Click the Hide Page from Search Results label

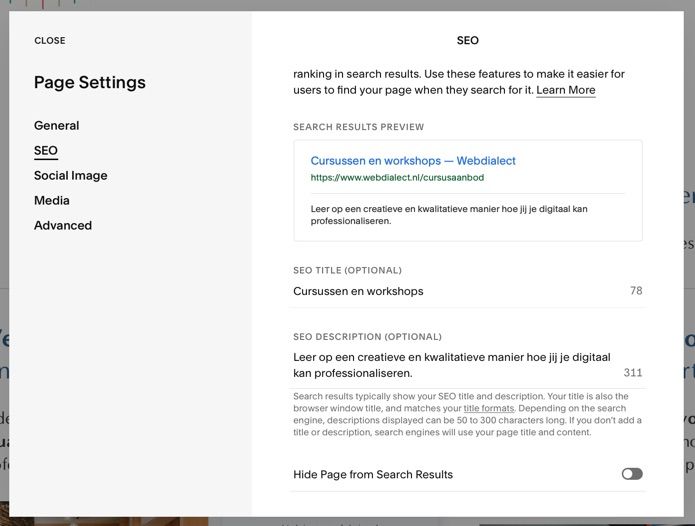373,474
